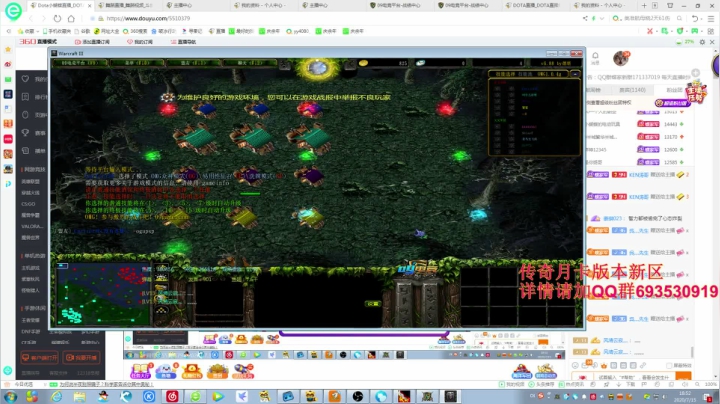
Task: Click the day-night clock orb in game
Action: click(x=317, y=68)
